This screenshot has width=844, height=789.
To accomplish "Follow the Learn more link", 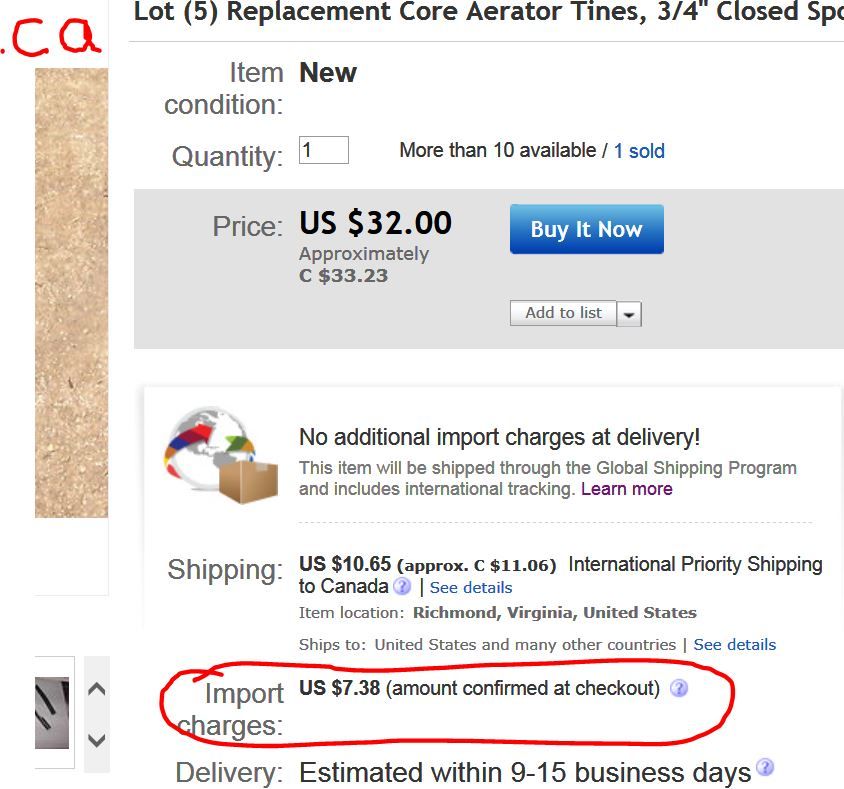I will [626, 489].
